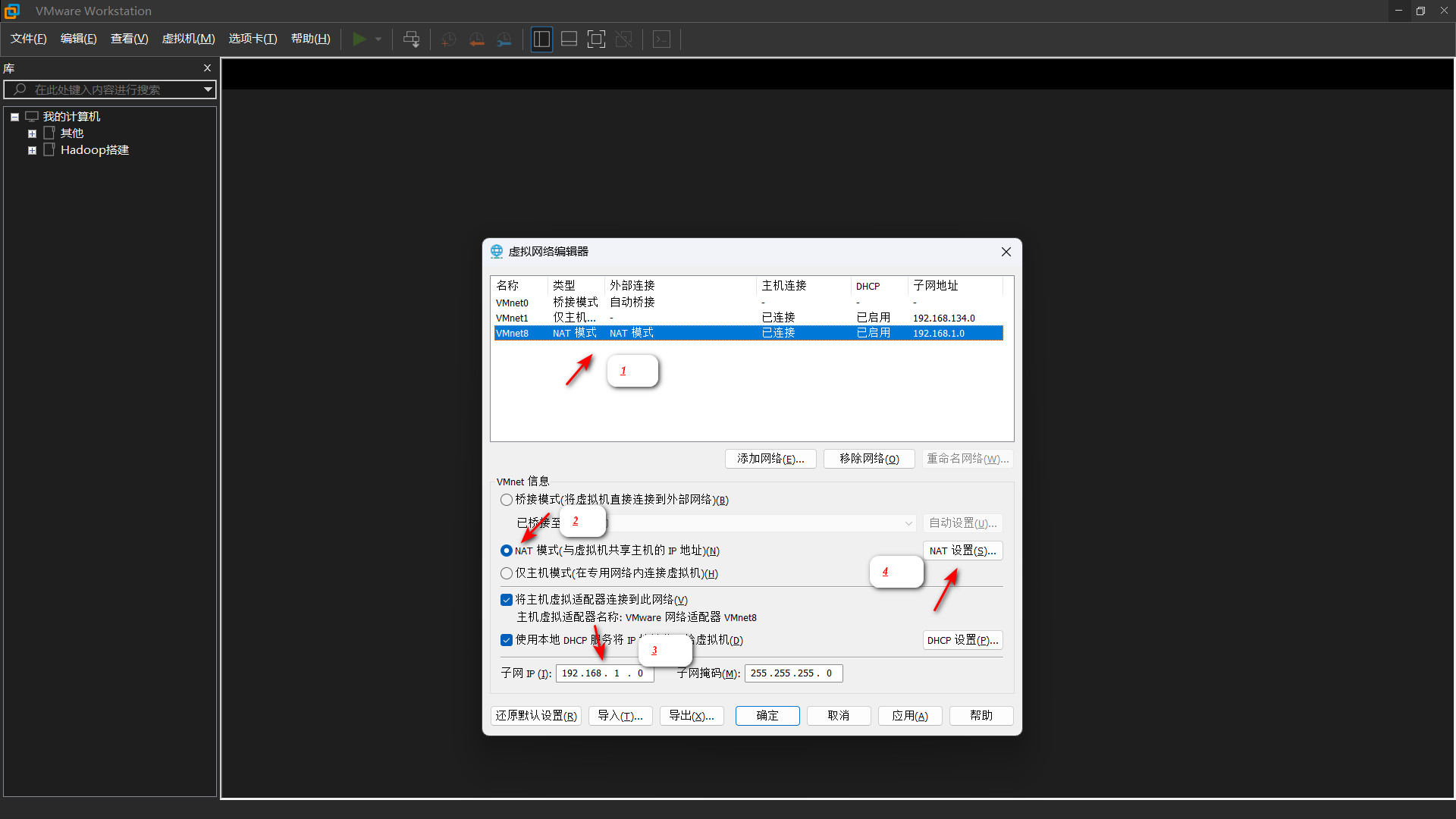Click the subnet IP input field
Viewport: 1456px width, 819px height.
[604, 673]
